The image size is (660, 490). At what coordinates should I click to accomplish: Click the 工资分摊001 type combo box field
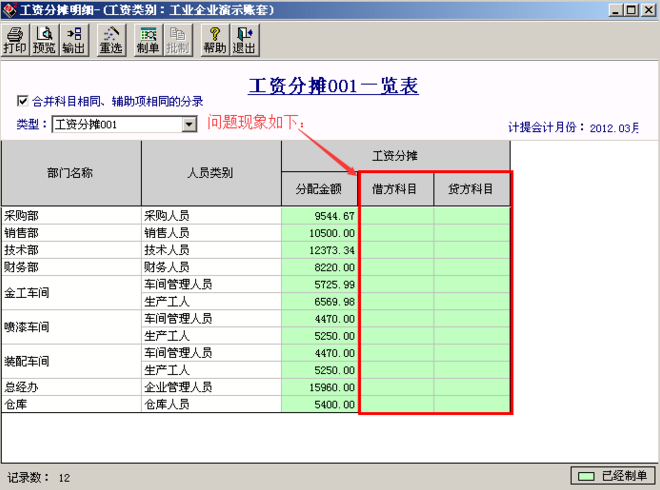[115, 125]
